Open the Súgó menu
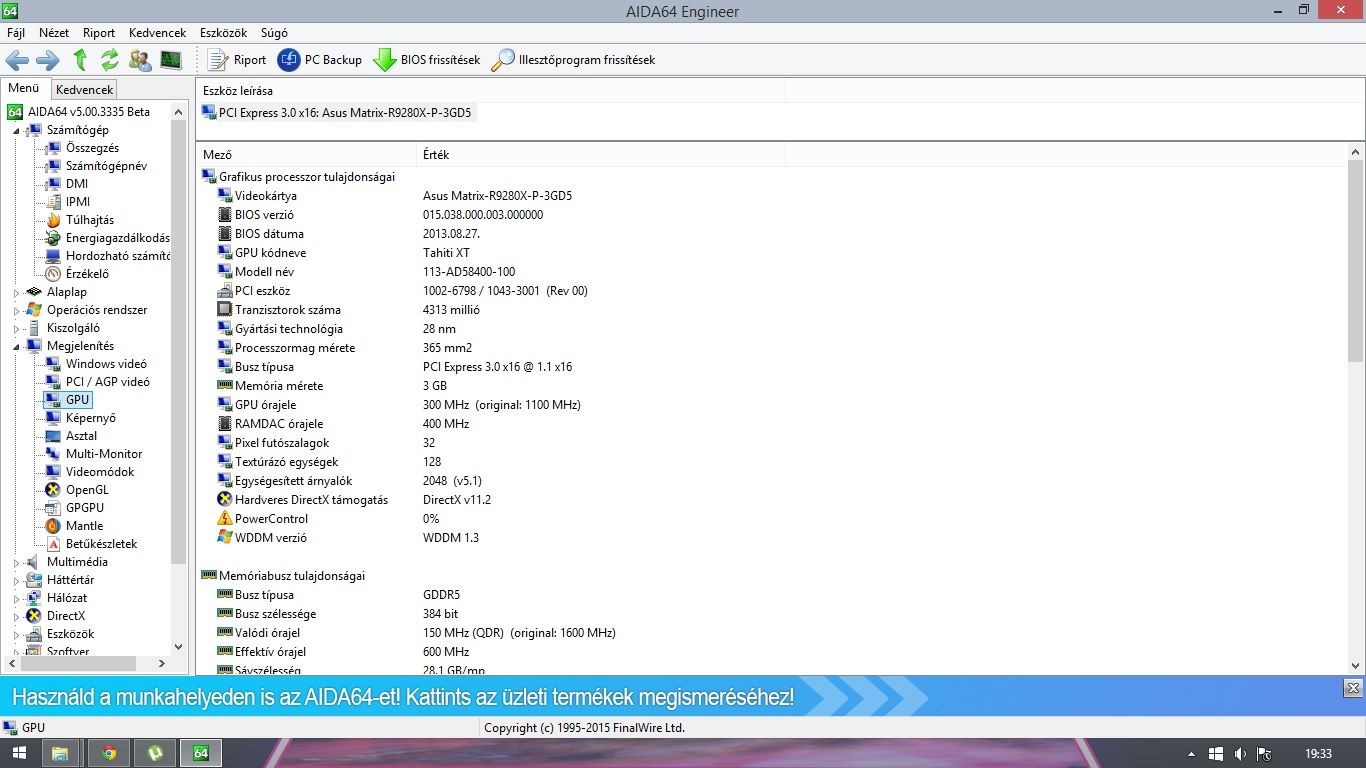 (x=274, y=33)
